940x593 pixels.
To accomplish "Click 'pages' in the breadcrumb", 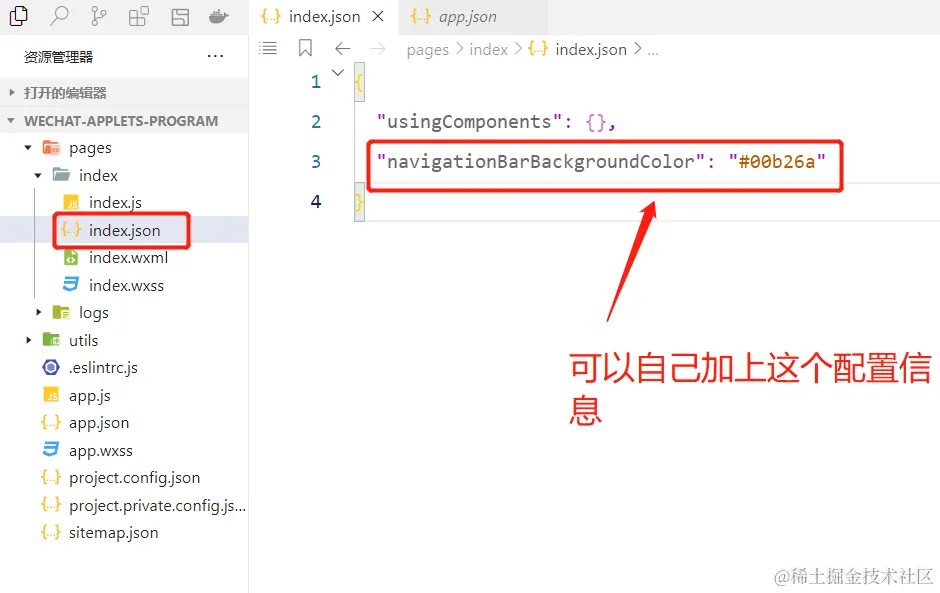I will 427,50.
